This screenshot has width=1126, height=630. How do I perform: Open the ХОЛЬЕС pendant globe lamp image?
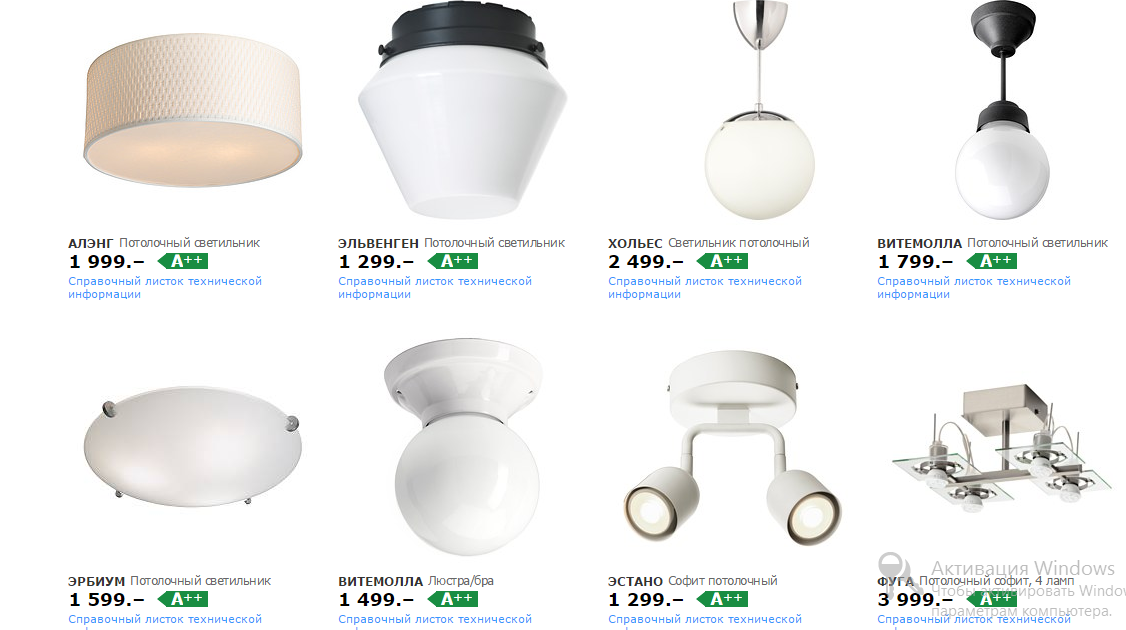(760, 109)
